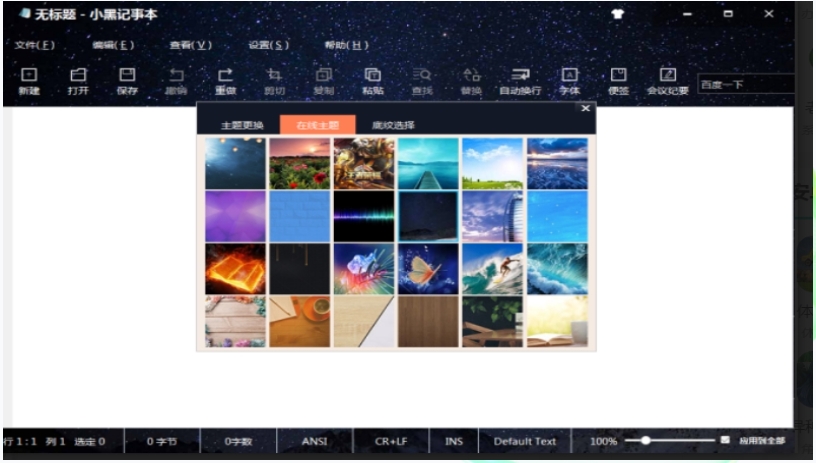Pick the purple geometric theme thumbnail
This screenshot has height=463, width=816.
click(x=235, y=216)
